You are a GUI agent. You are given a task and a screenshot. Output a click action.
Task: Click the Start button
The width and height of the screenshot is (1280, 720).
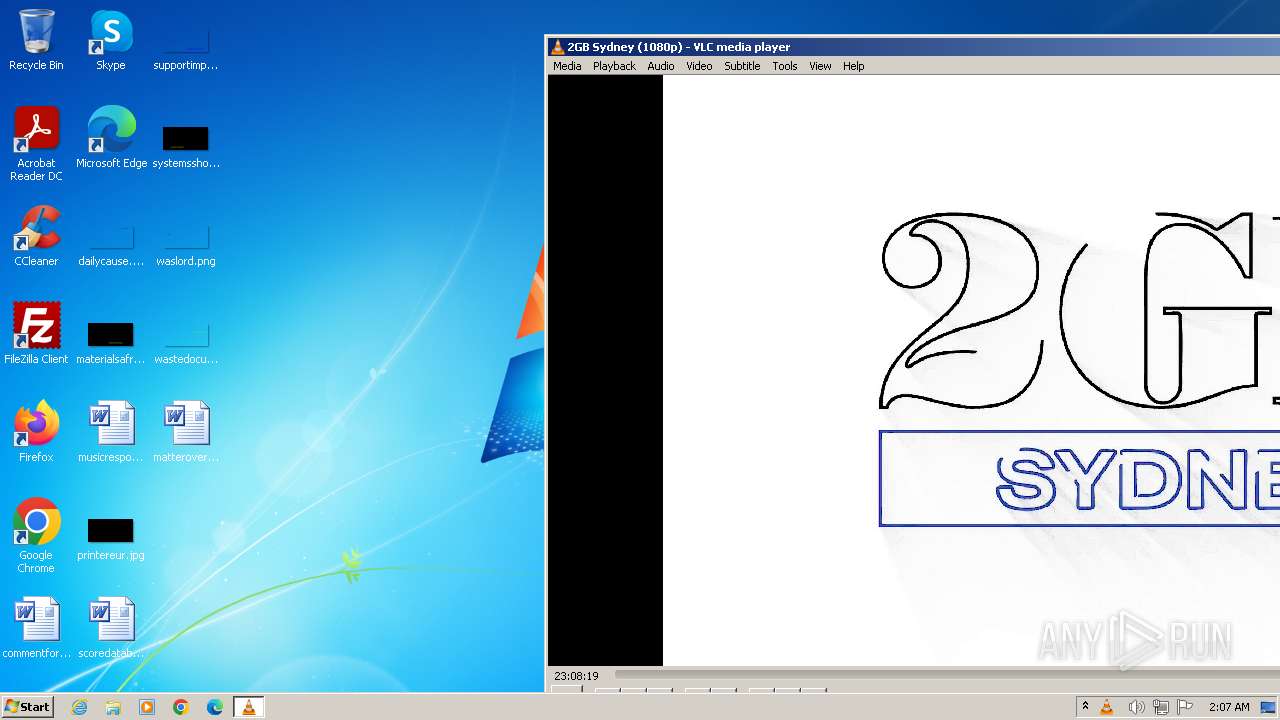click(27, 707)
